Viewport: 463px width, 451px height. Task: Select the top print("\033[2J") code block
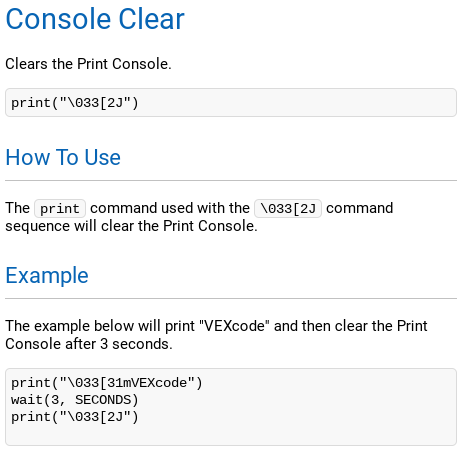tap(231, 103)
